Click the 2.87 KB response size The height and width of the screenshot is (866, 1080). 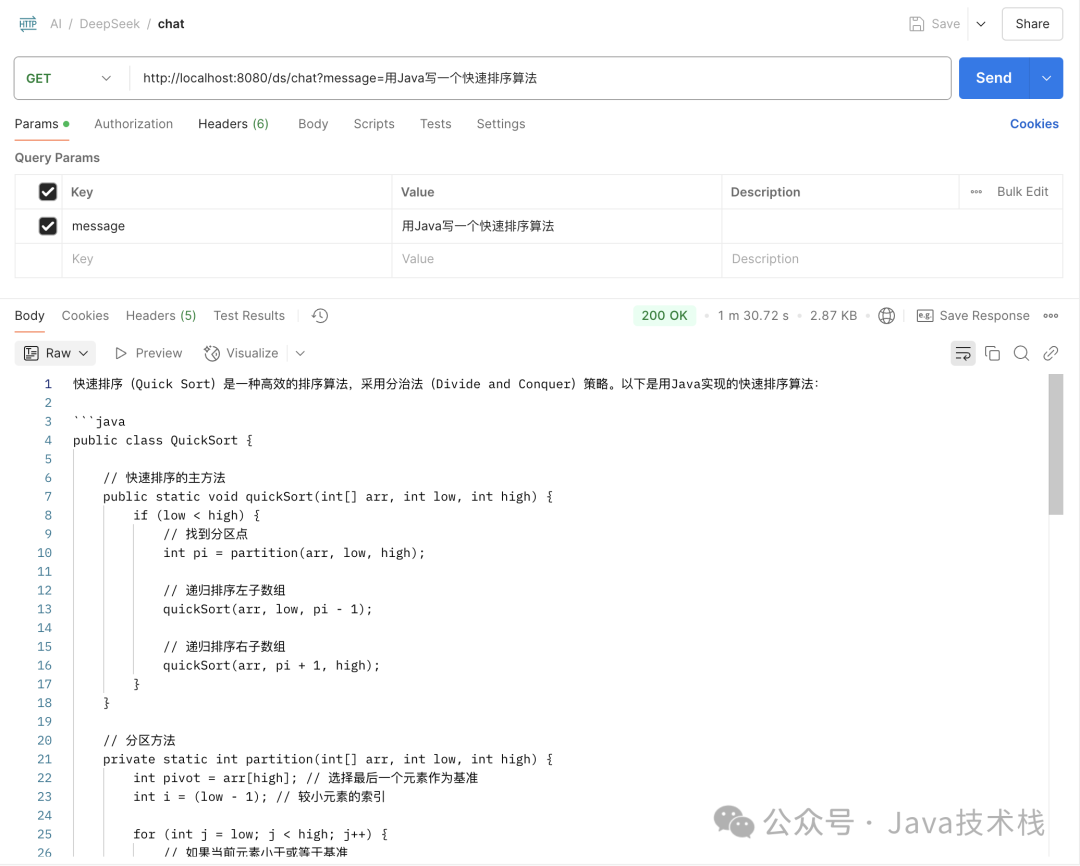point(833,316)
